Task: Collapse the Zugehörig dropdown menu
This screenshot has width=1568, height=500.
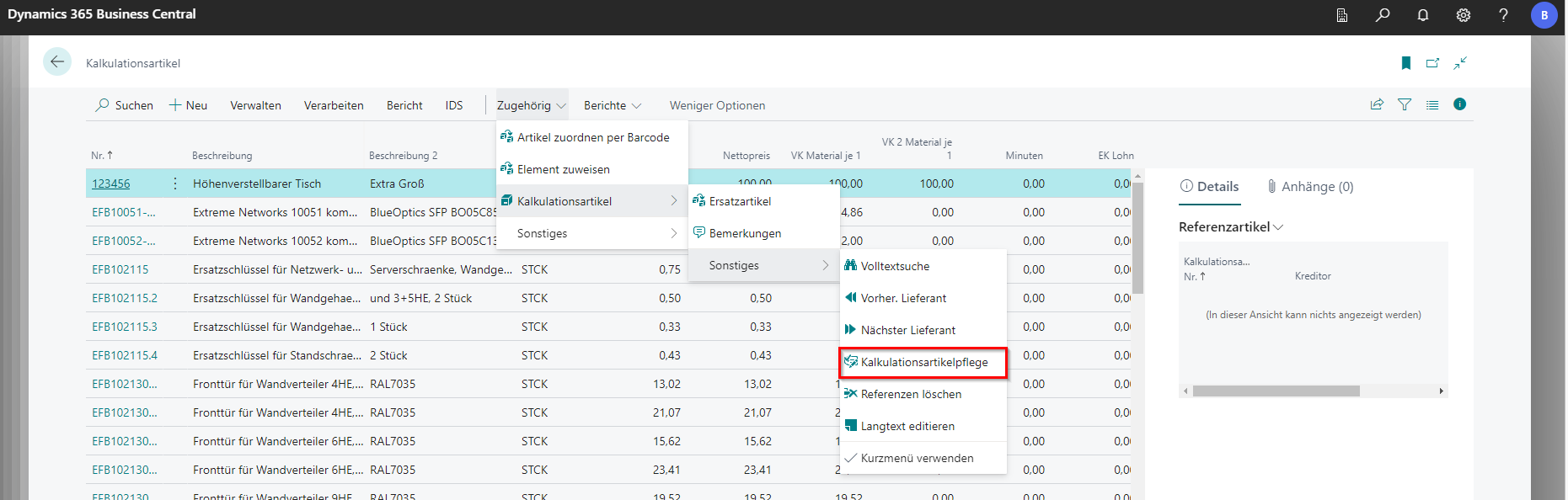Action: tap(531, 105)
